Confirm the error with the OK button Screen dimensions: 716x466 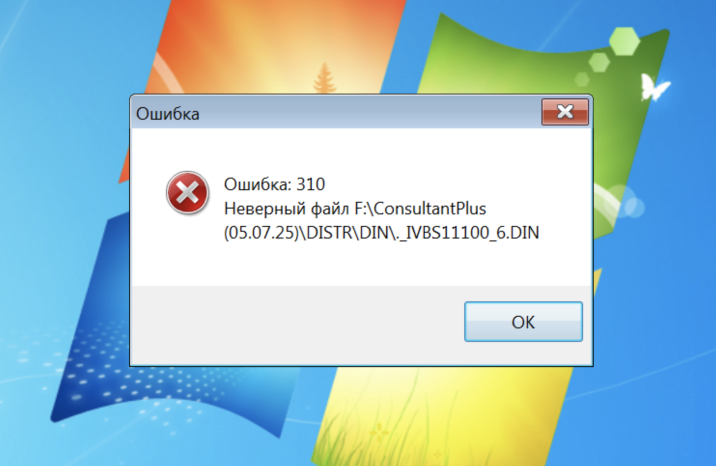click(x=523, y=321)
